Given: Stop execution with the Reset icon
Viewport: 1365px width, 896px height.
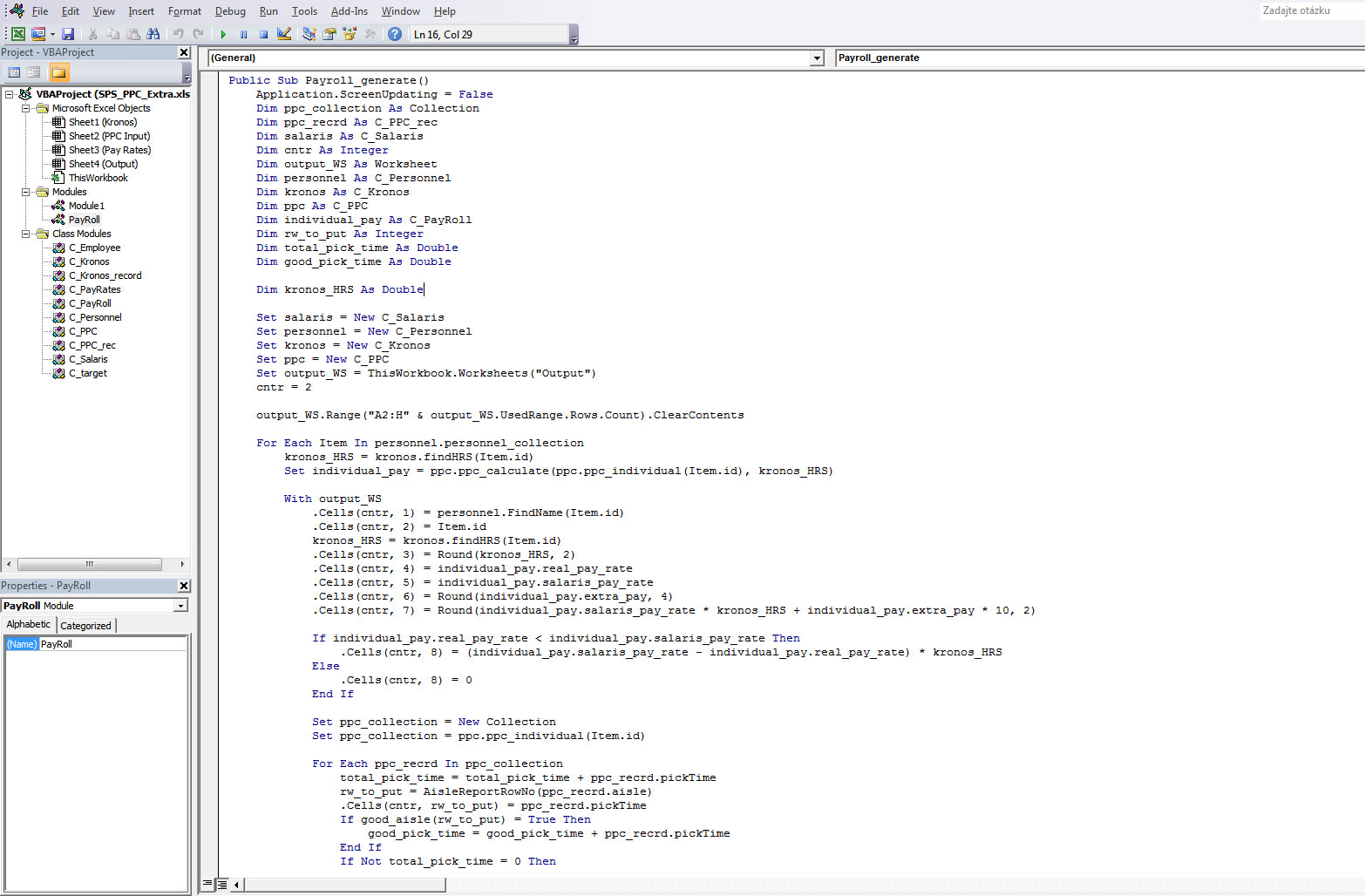Looking at the screenshot, I should (x=263, y=34).
